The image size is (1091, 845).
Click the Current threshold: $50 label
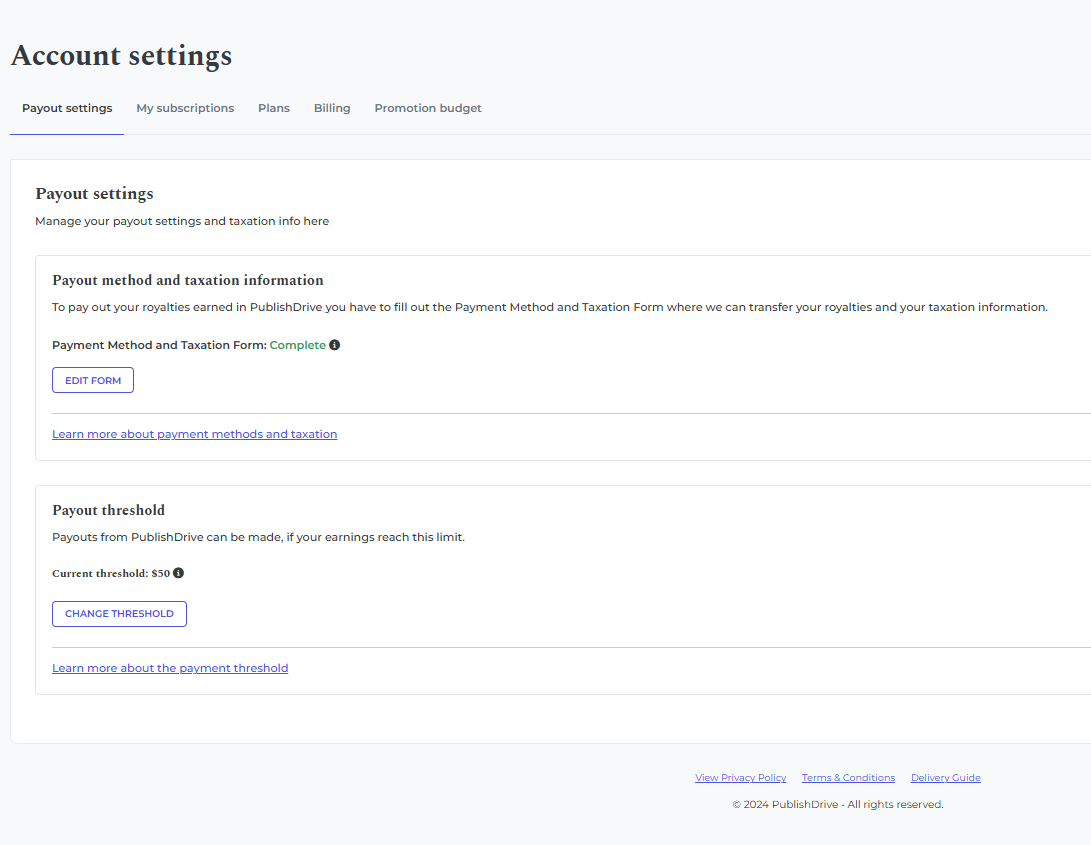click(x=110, y=573)
